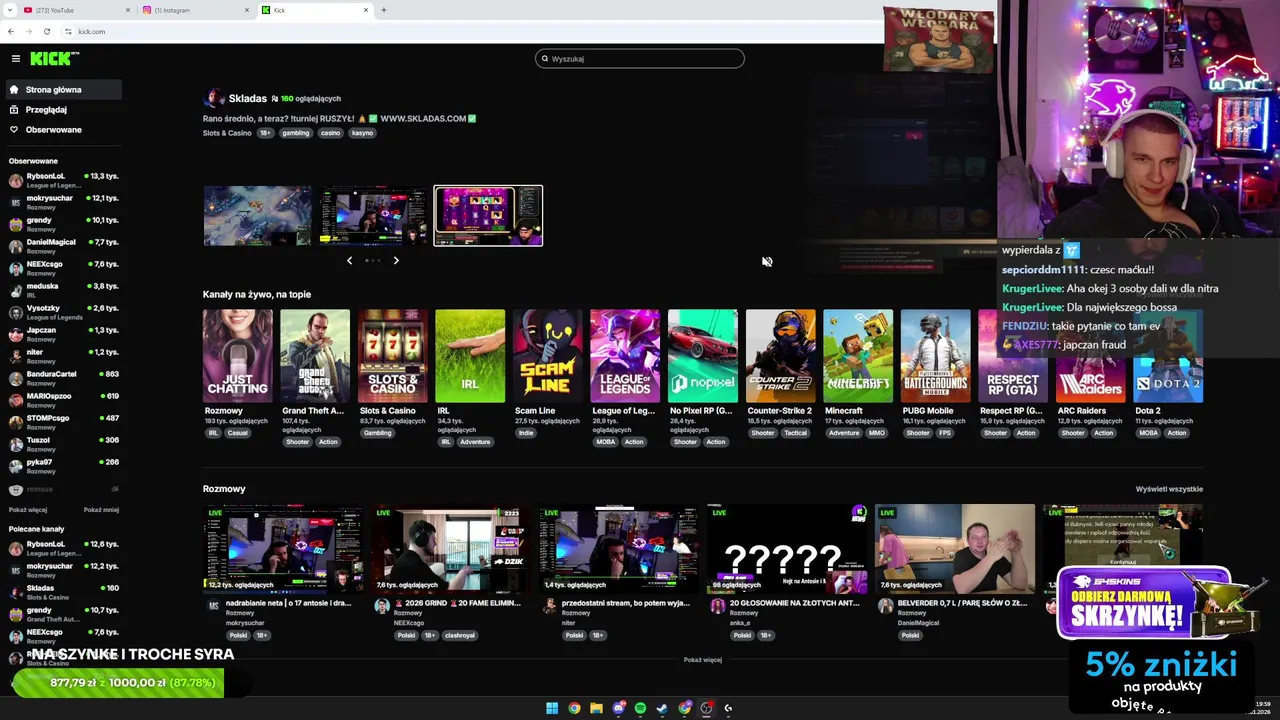Open the Counter-Strike 2 category card
The width and height of the screenshot is (1280, 720).
point(780,356)
